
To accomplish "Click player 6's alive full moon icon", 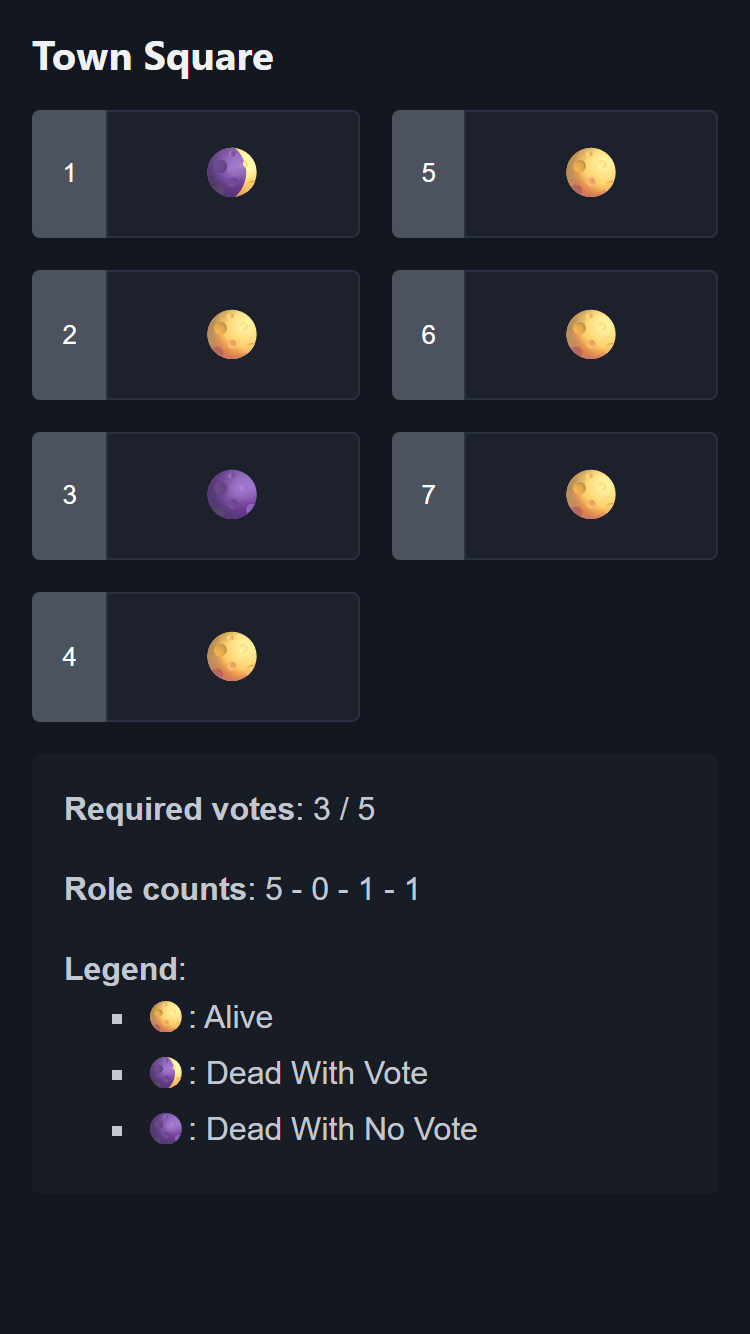I will click(591, 334).
